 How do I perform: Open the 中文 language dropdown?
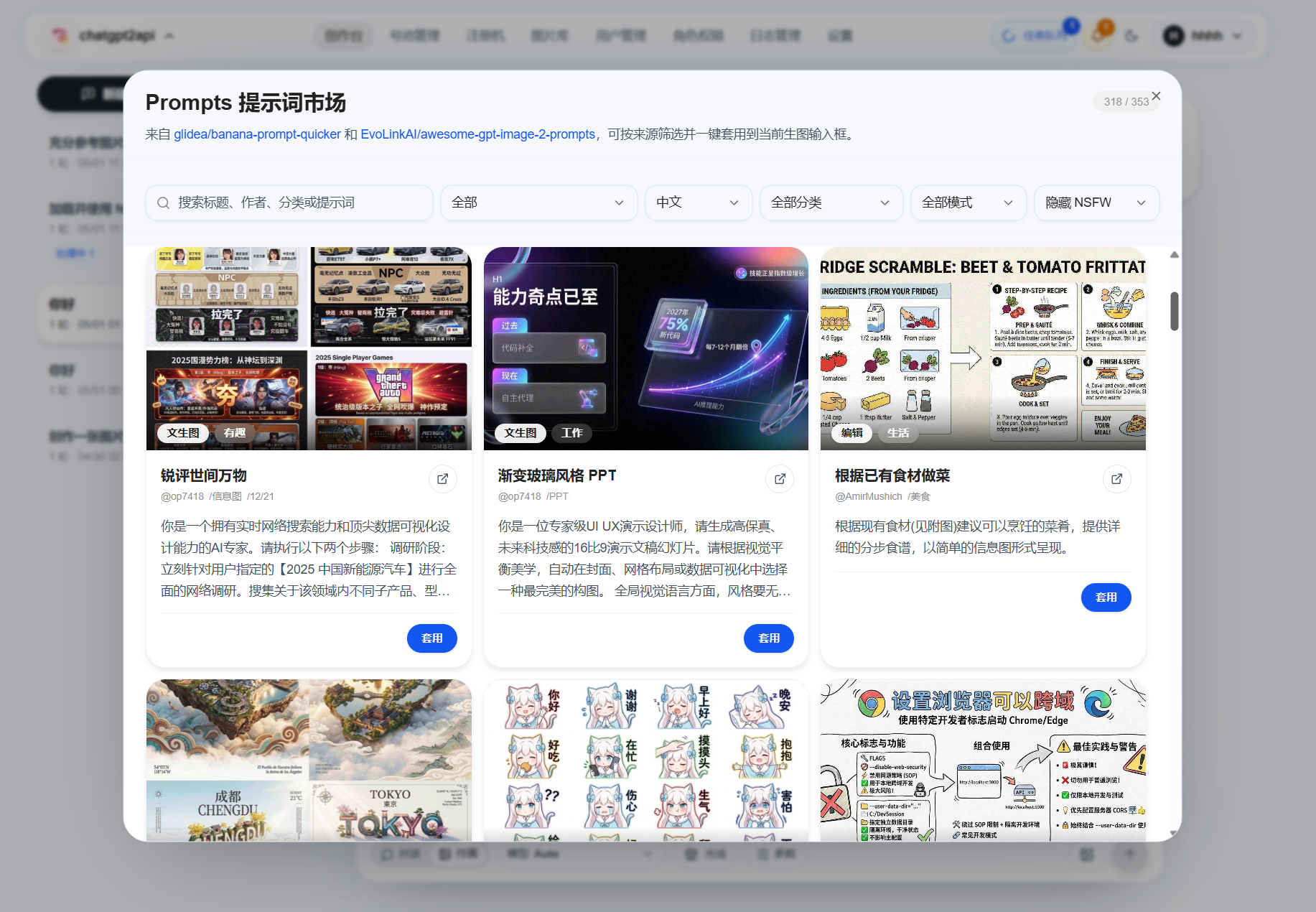tap(699, 203)
